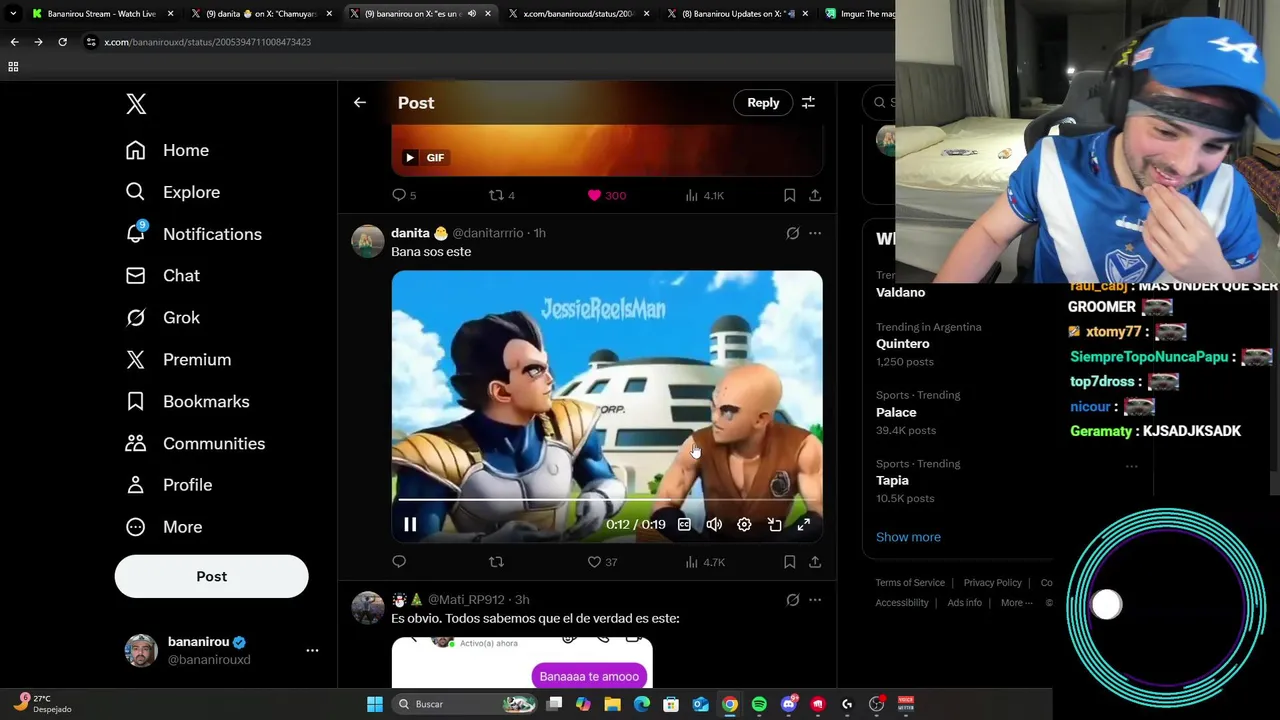1280x720 pixels.
Task: Open Spotify from the Windows taskbar
Action: [759, 705]
